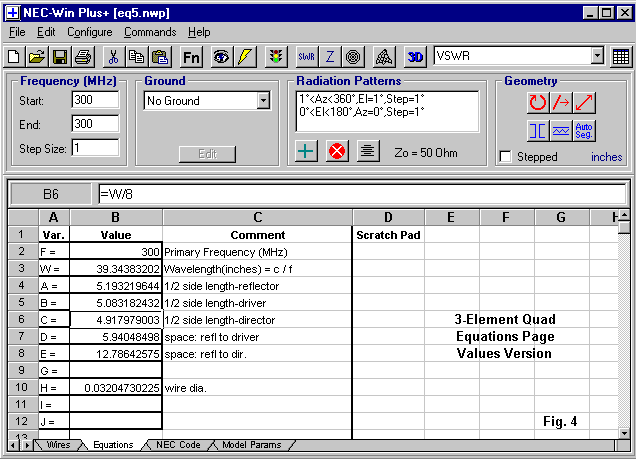Open the 3D view icon
The height and width of the screenshot is (459, 636).
[x=415, y=57]
